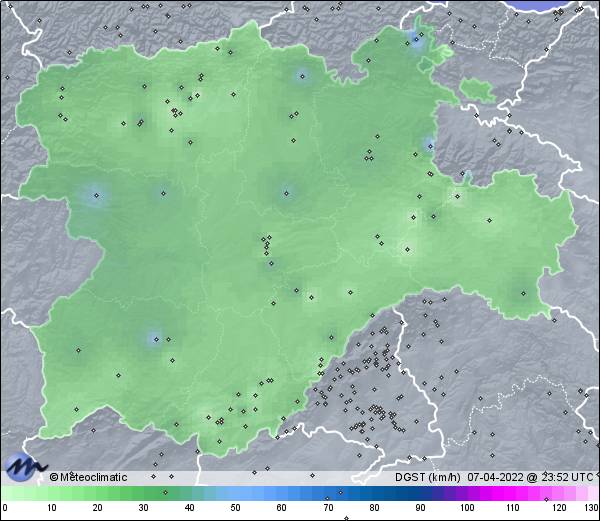600x521 pixels.
Task: Click the 40 label on the scale
Action: (x=189, y=508)
